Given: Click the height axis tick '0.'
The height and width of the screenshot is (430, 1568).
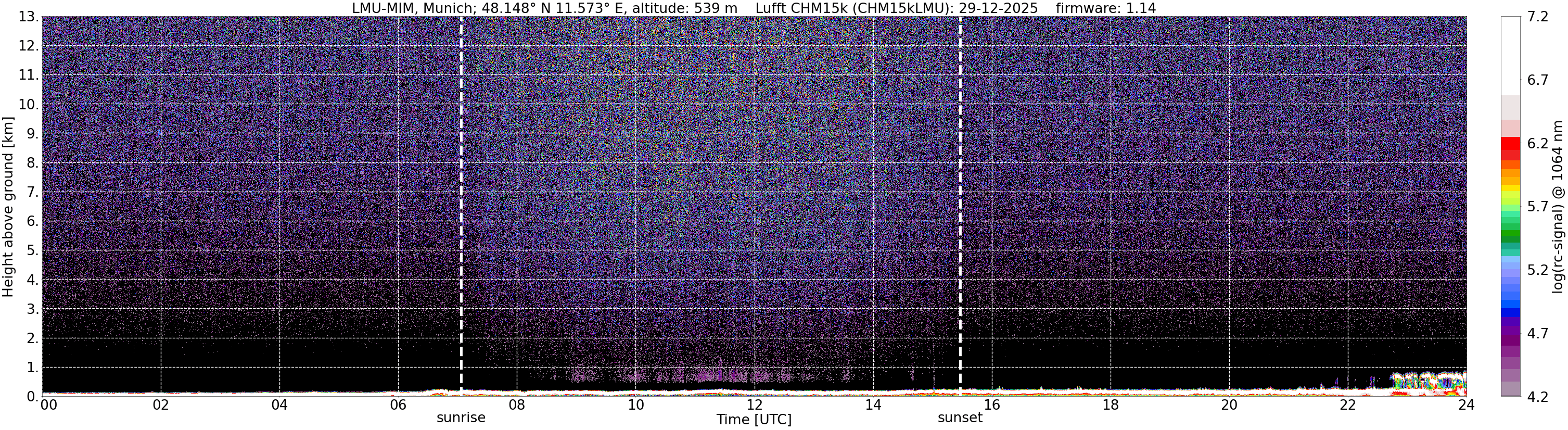Looking at the screenshot, I should (x=32, y=397).
